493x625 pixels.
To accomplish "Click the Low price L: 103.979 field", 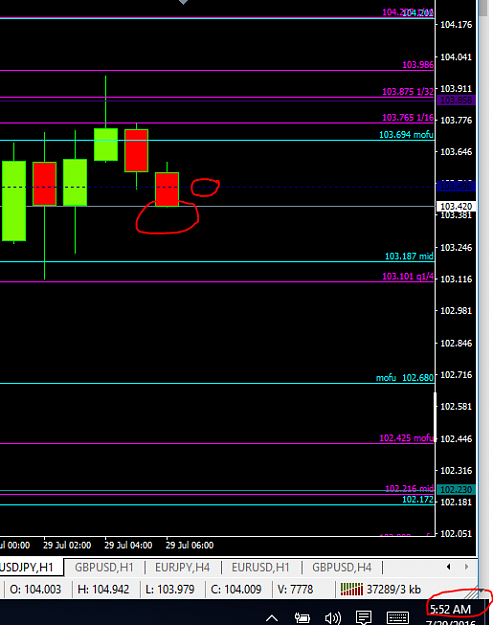I will (170, 589).
